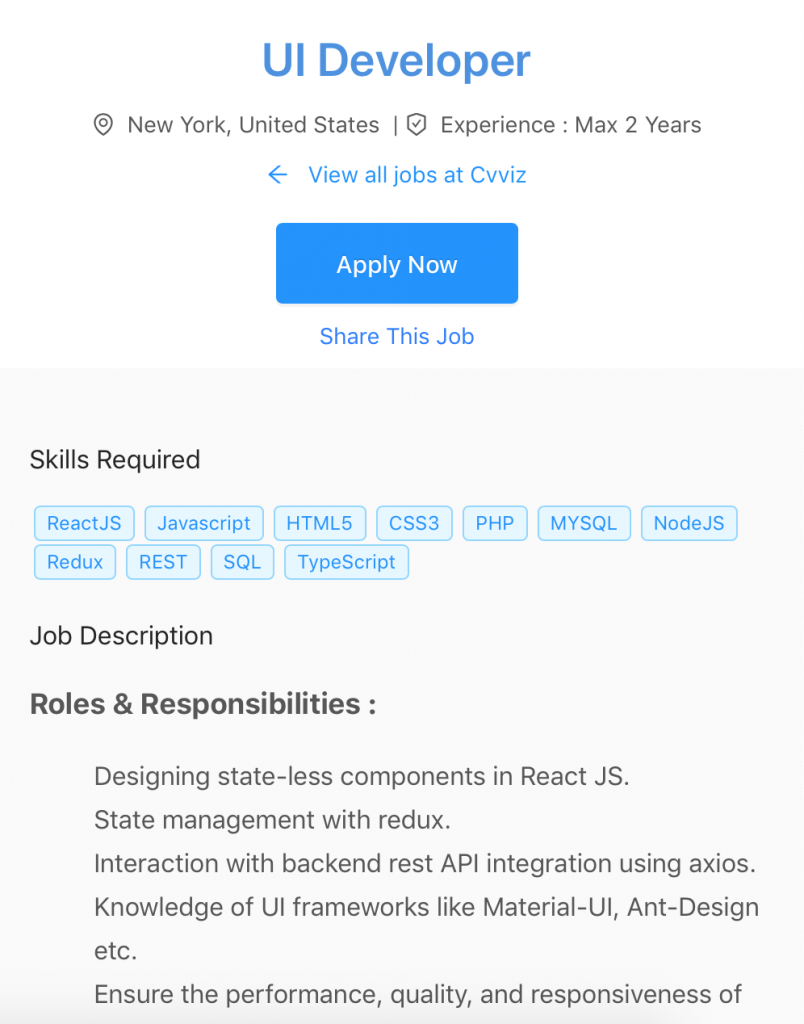804x1024 pixels.
Task: Select the Javascript skill tag
Action: (204, 523)
